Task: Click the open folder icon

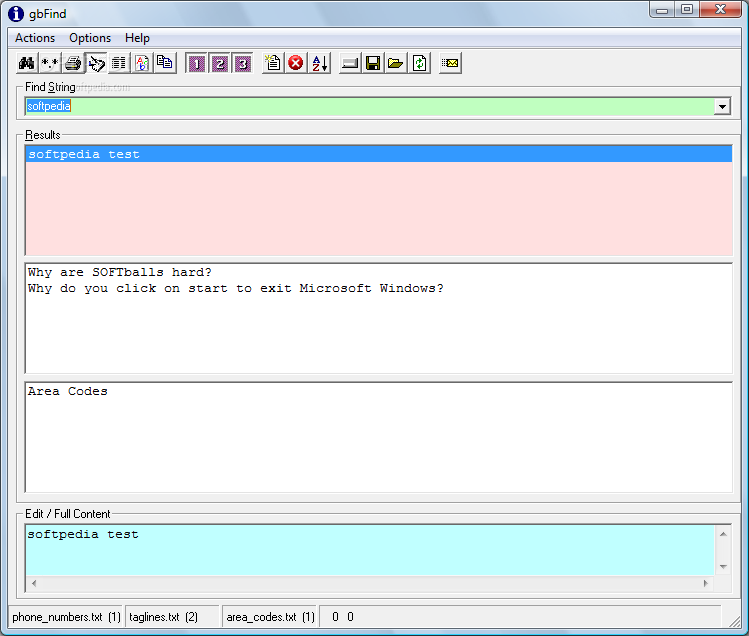Action: pyautogui.click(x=396, y=63)
